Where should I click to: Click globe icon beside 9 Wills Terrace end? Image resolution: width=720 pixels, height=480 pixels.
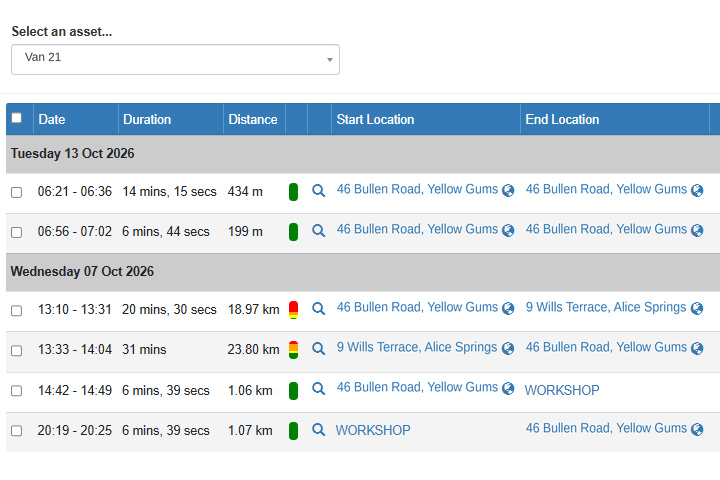point(697,308)
